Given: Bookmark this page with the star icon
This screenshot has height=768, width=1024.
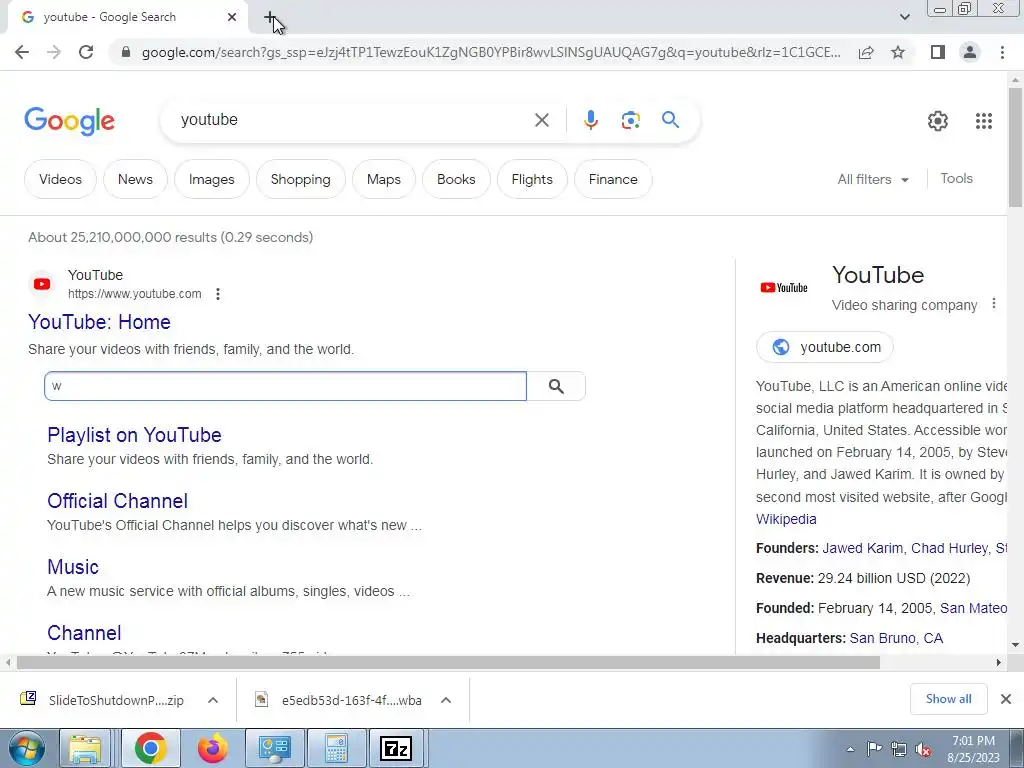Looking at the screenshot, I should (x=898, y=52).
